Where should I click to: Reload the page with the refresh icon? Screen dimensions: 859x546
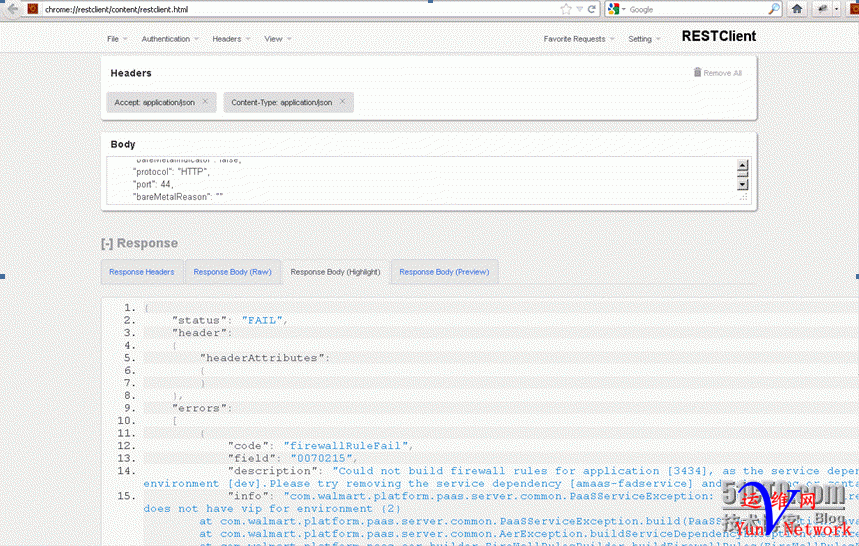[592, 9]
